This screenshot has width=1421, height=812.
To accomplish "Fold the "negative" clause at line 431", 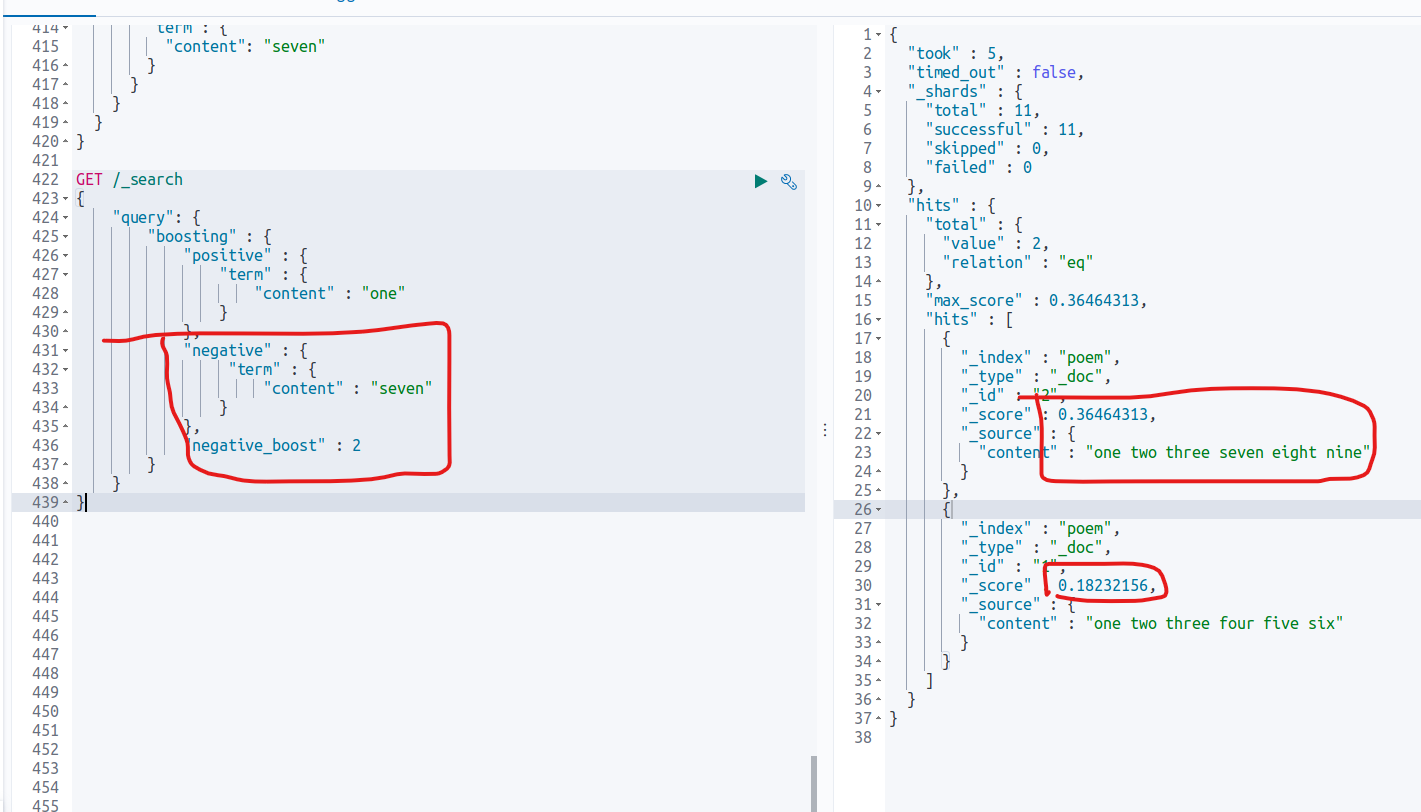I will pos(66,351).
